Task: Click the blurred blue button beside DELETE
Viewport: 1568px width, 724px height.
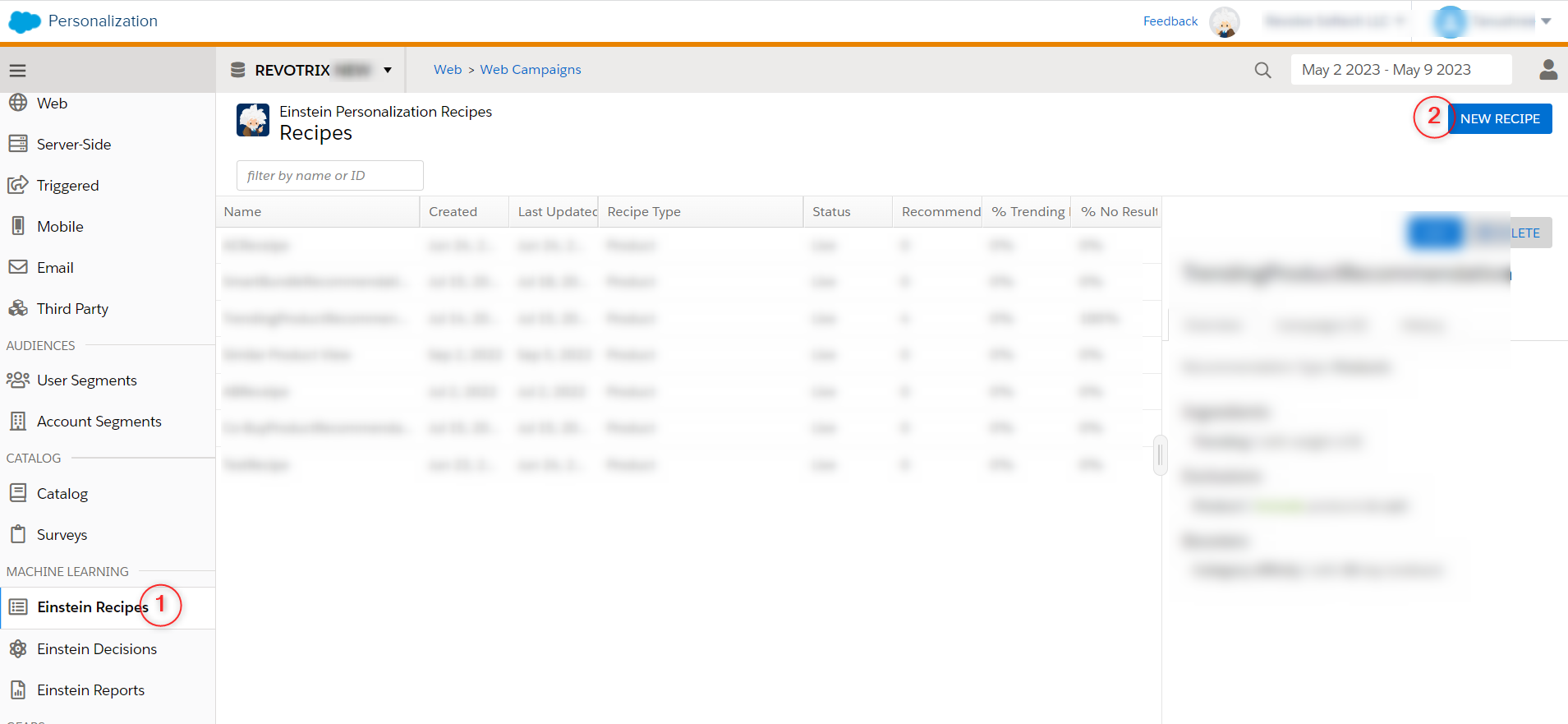Action: (1435, 233)
